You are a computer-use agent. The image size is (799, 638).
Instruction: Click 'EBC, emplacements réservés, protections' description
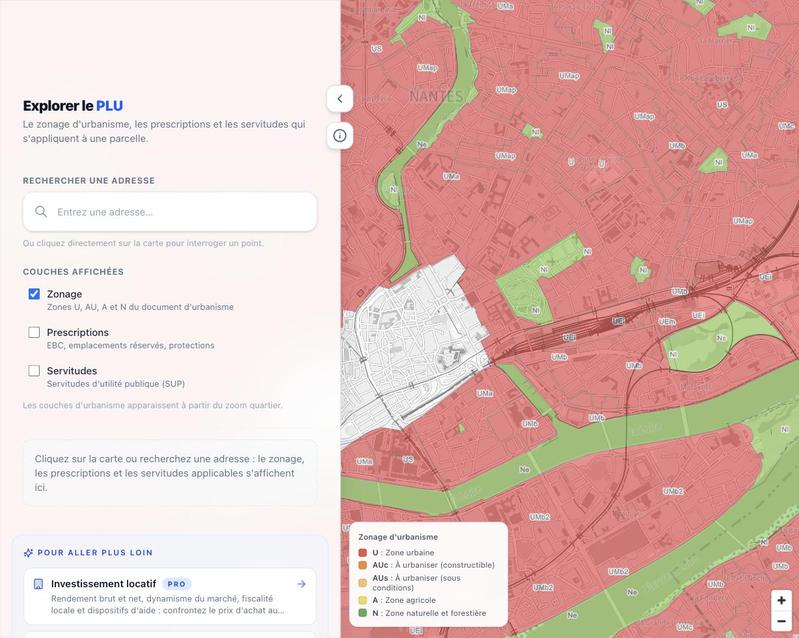coord(130,345)
